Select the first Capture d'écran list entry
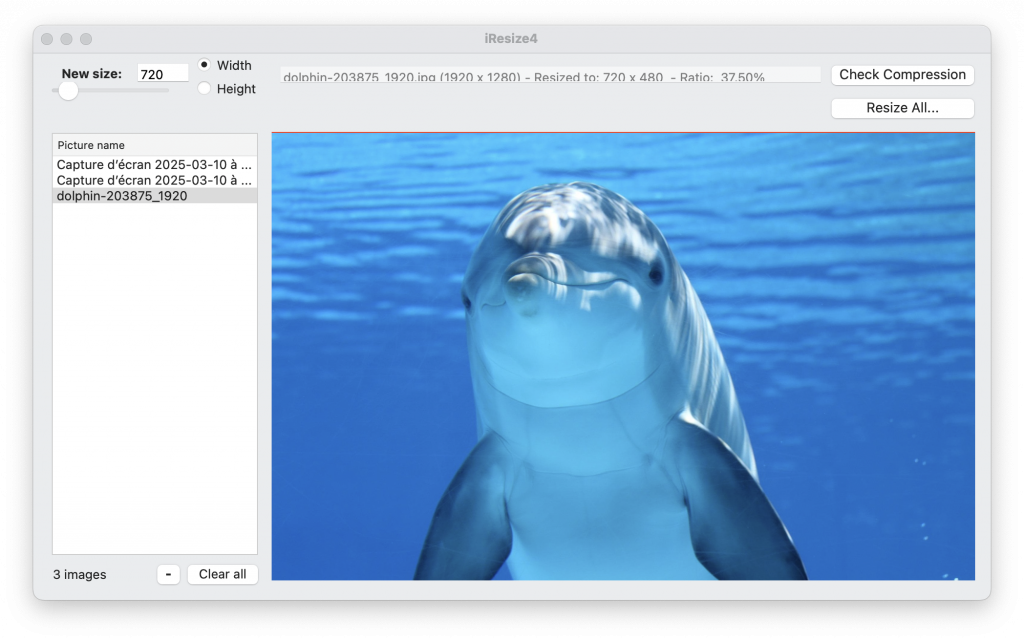The image size is (1024, 641). pyautogui.click(x=155, y=164)
